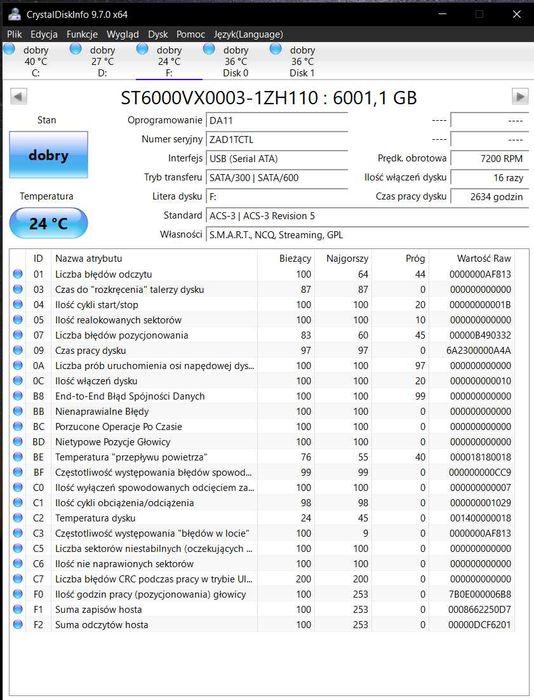Image resolution: width=534 pixels, height=700 pixels.
Task: Click status dot of attribute F2 host reads
Action: click(18, 625)
